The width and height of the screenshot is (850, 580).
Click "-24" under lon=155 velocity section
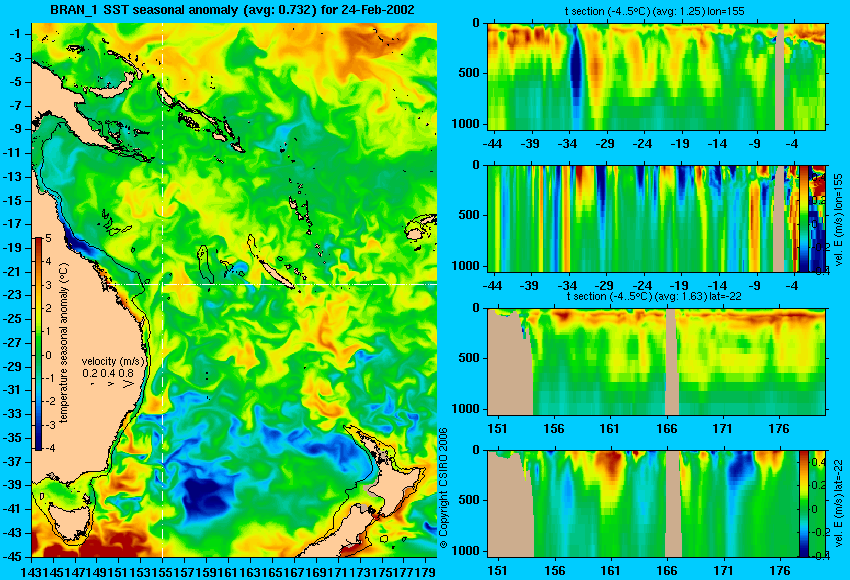pos(642,286)
